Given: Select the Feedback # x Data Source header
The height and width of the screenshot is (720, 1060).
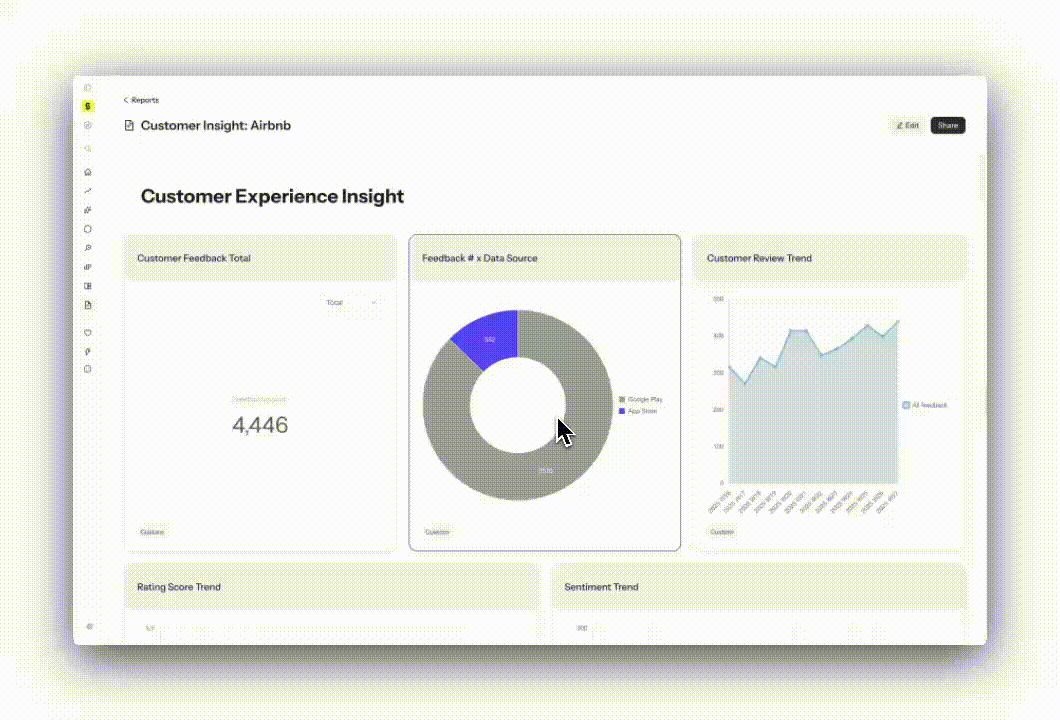Looking at the screenshot, I should (545, 258).
